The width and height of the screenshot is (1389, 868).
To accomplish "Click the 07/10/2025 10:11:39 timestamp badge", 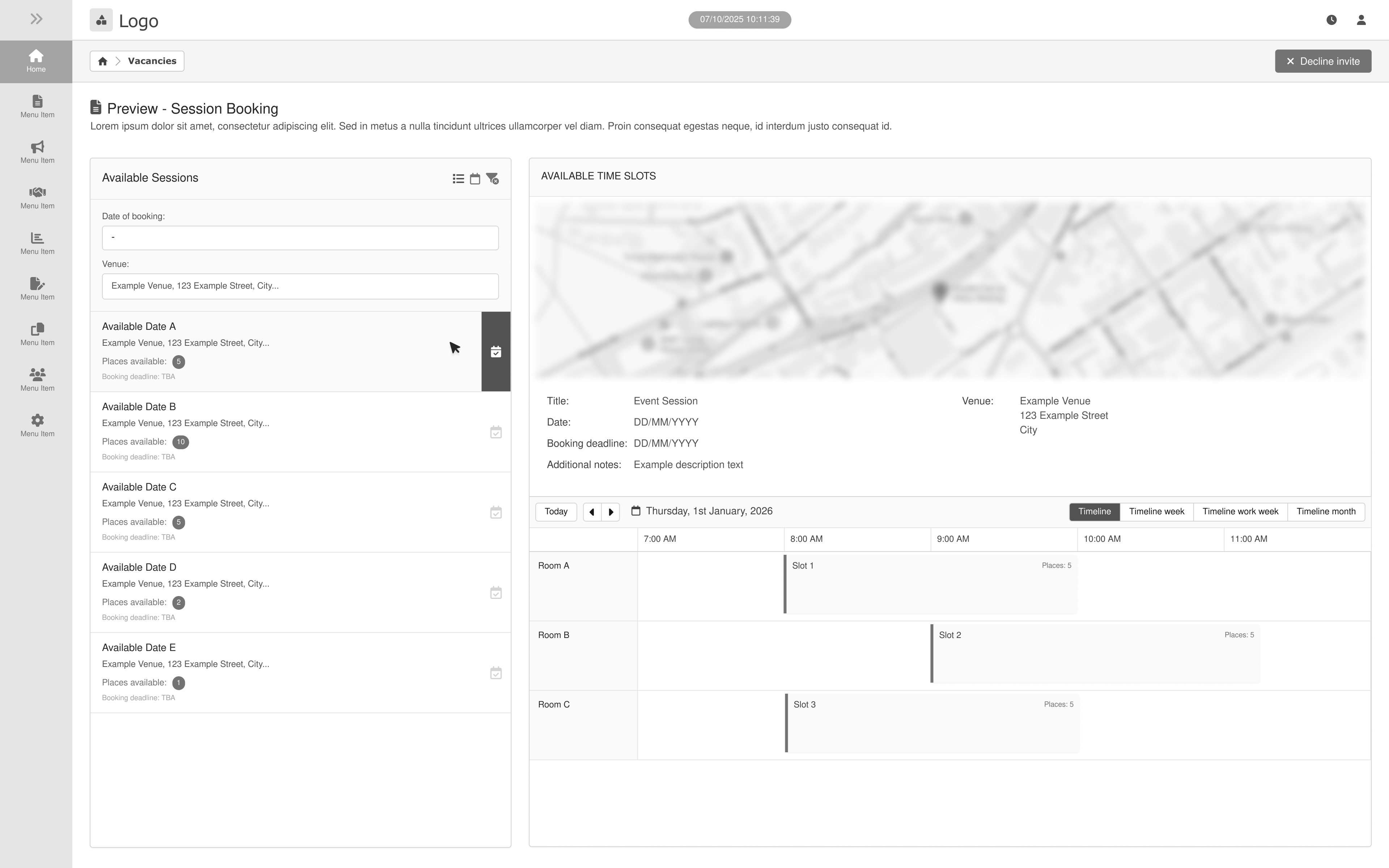I will [x=739, y=20].
